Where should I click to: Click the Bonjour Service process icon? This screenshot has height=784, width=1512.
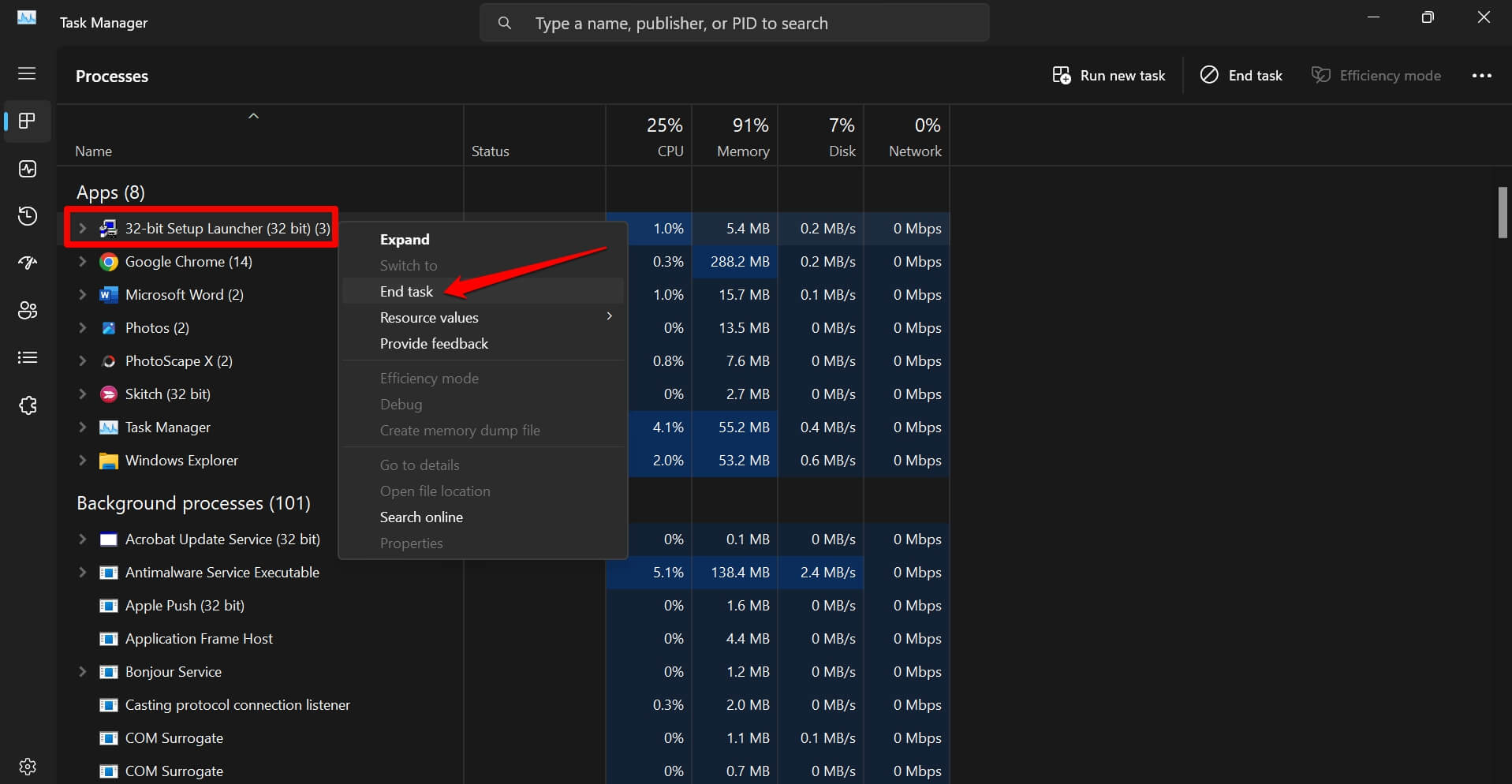coord(109,672)
